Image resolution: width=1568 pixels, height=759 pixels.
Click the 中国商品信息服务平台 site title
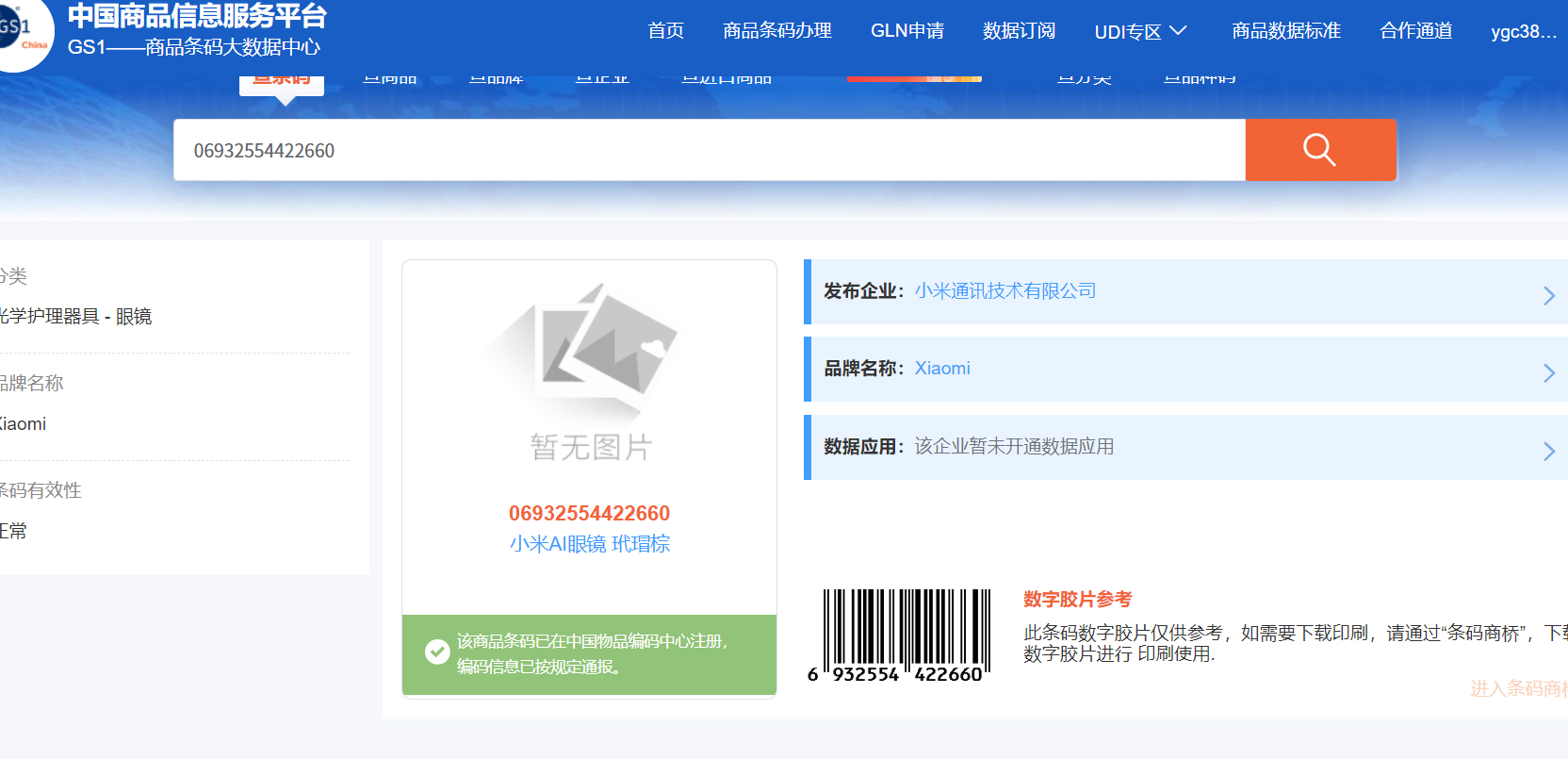(x=197, y=16)
